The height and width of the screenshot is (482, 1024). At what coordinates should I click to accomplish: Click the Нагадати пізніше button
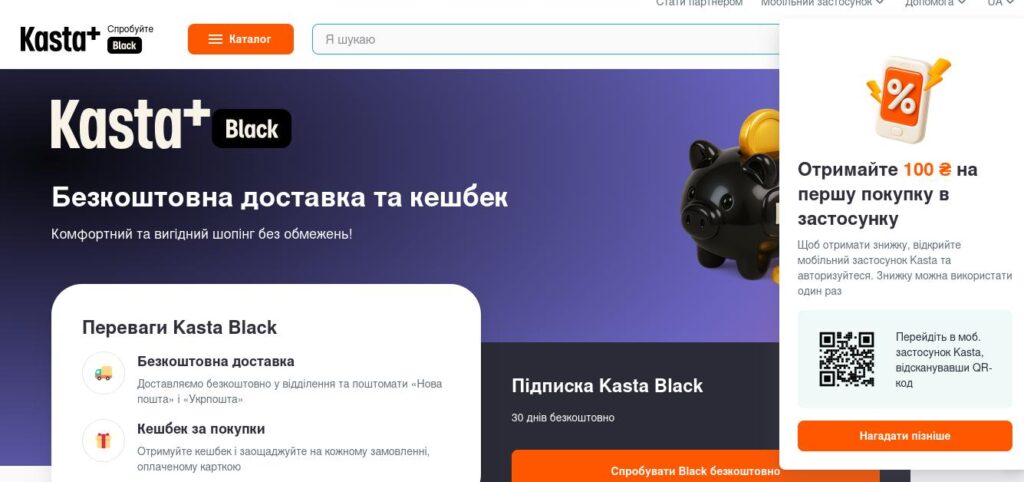[x=904, y=436]
